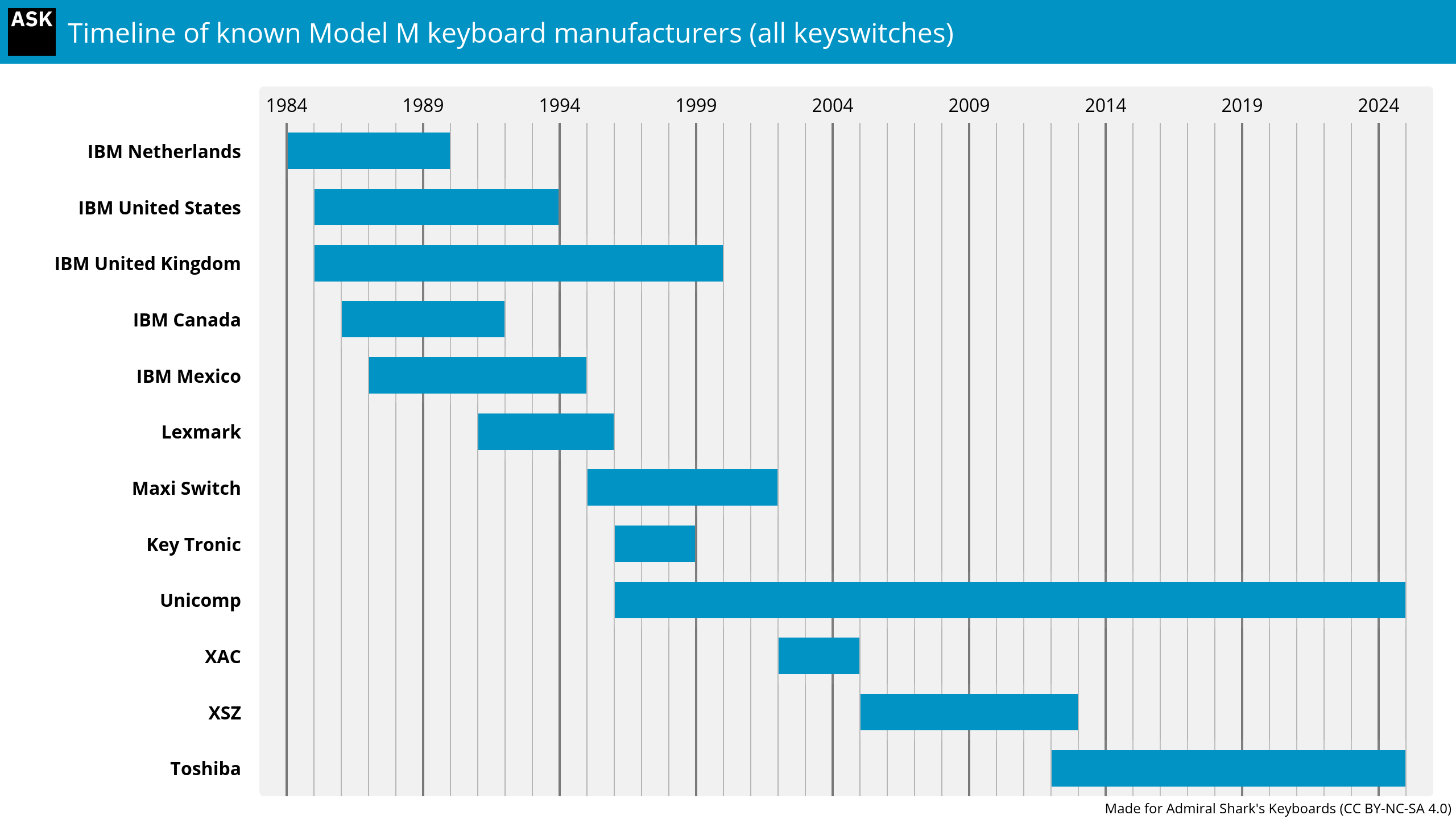
Task: Select the Lexmark row label
Action: tap(201, 432)
